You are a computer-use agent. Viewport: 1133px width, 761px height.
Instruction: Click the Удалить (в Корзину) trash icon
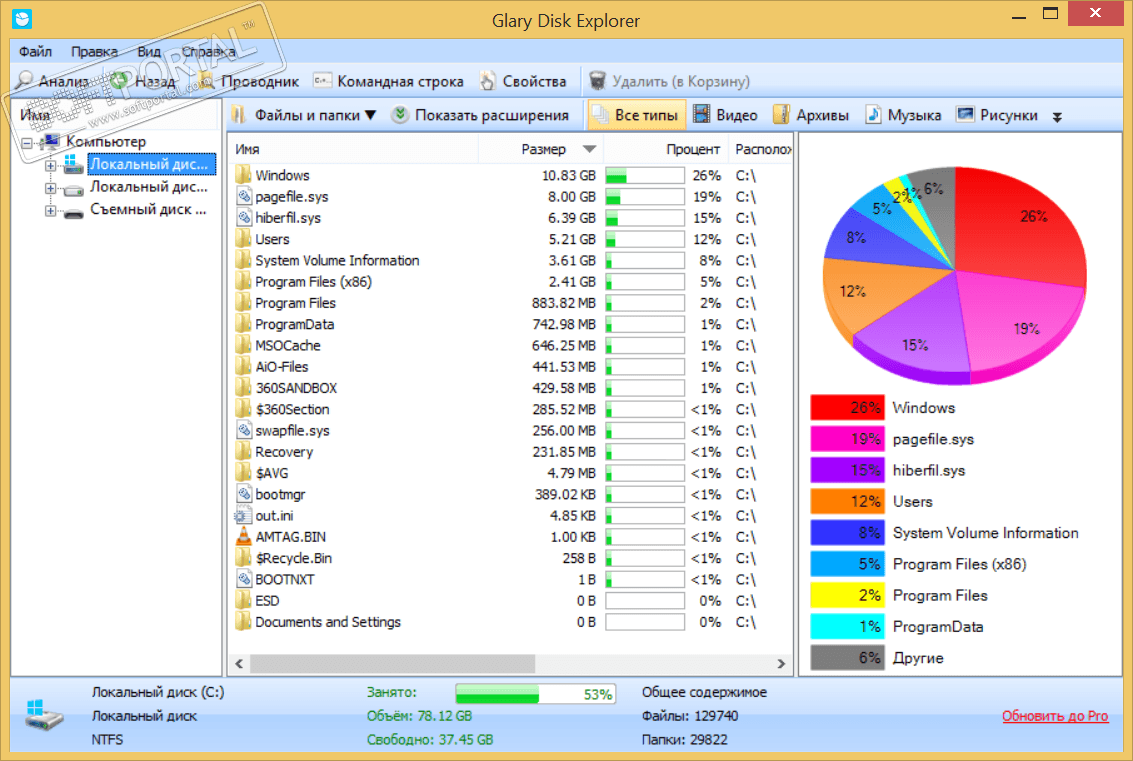click(597, 81)
